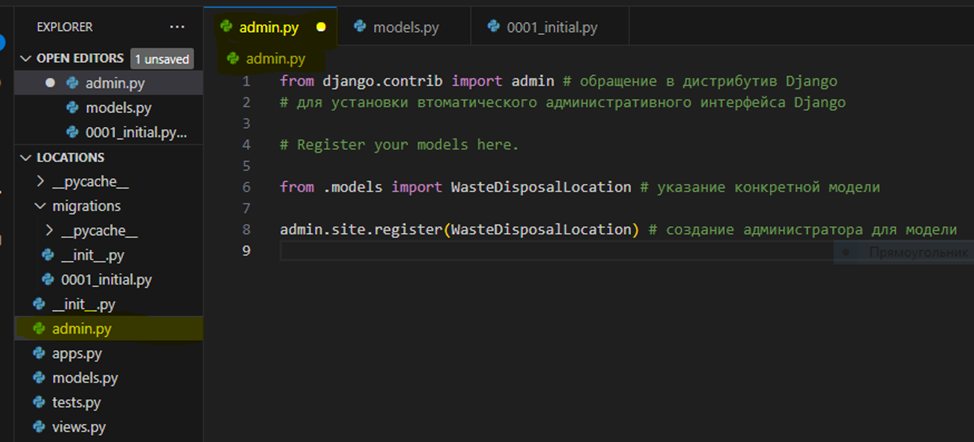Viewport: 974px width, 442px height.
Task: Open __init__.py inside migrations folder
Action: click(x=94, y=255)
